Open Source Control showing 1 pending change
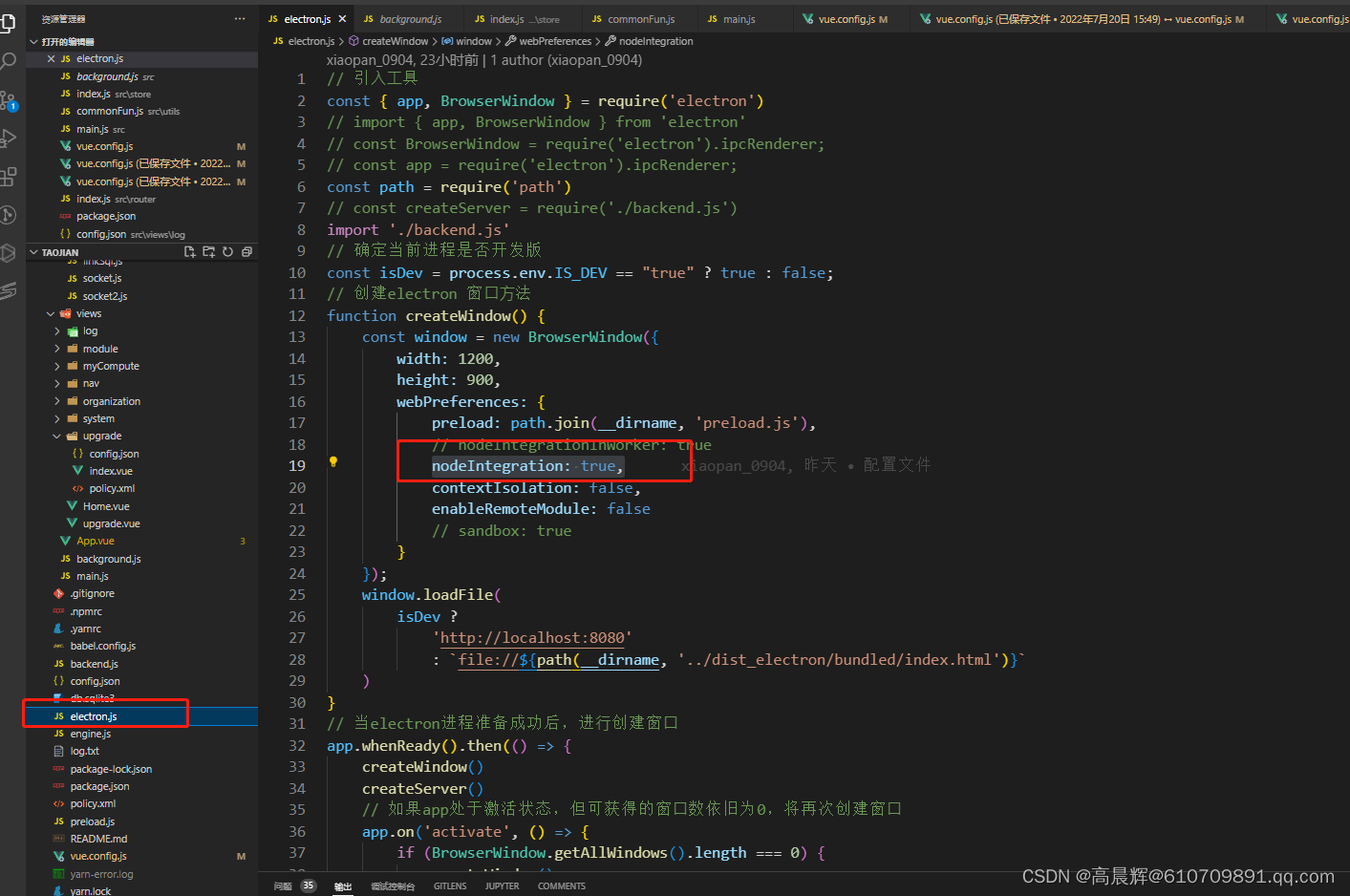 (10, 98)
